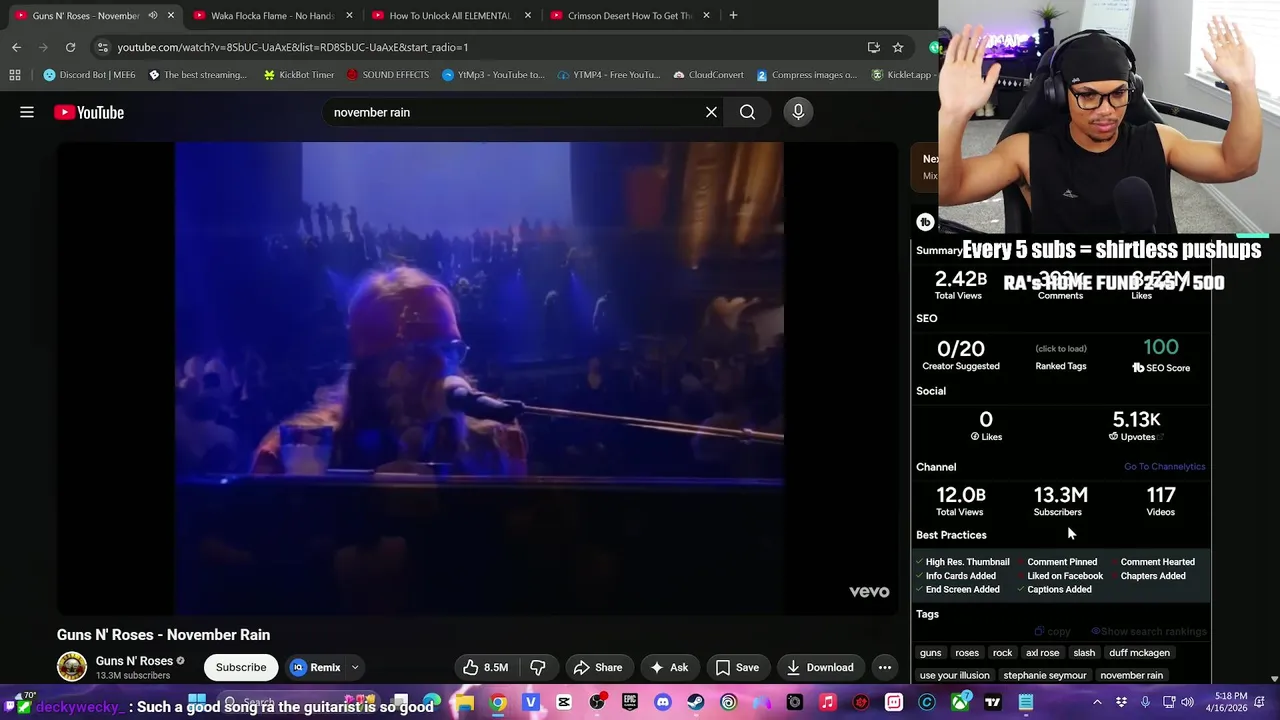Open the Chrome apps grid in bookmarks bar

[15, 75]
